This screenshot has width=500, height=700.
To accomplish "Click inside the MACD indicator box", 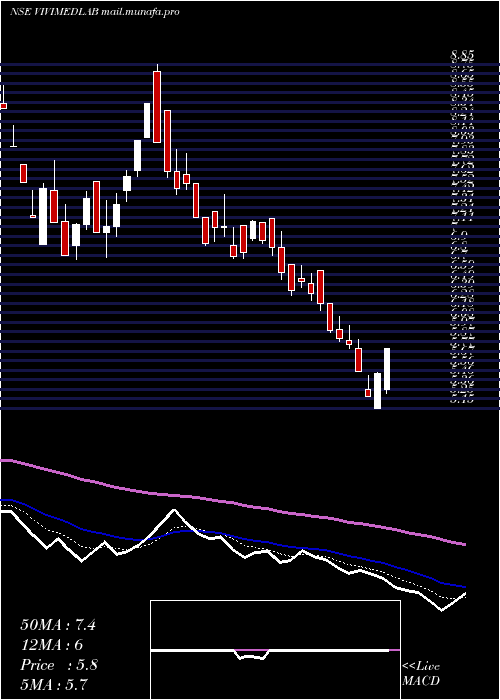I will pyautogui.click(x=275, y=650).
